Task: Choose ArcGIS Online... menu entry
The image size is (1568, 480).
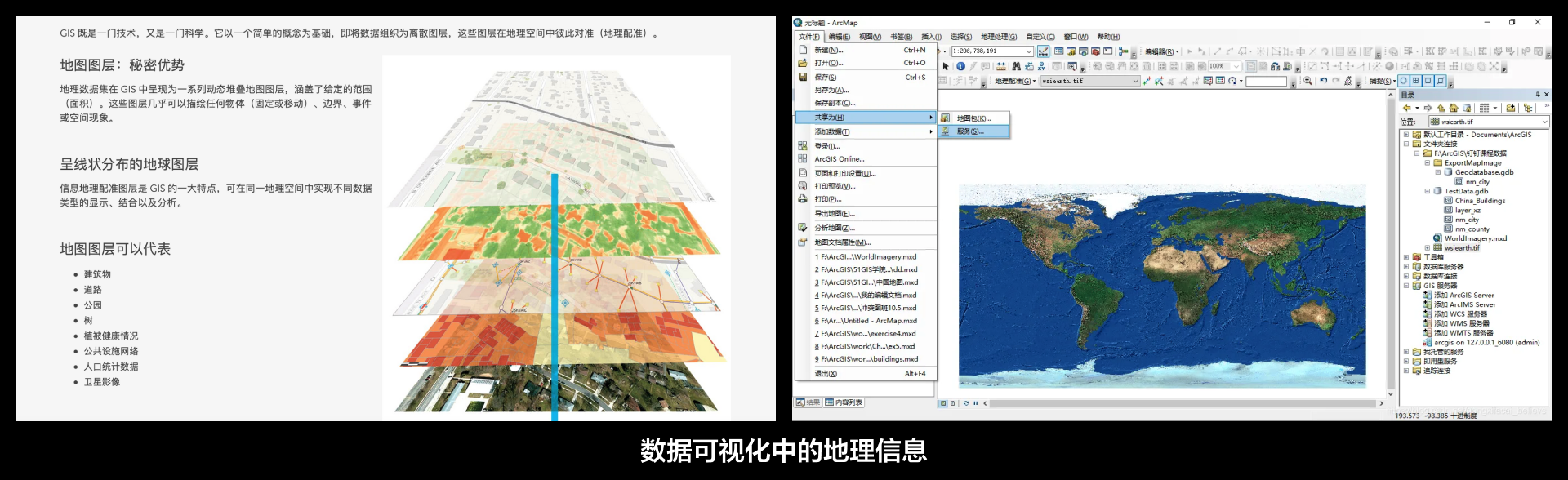Action: (x=866, y=159)
